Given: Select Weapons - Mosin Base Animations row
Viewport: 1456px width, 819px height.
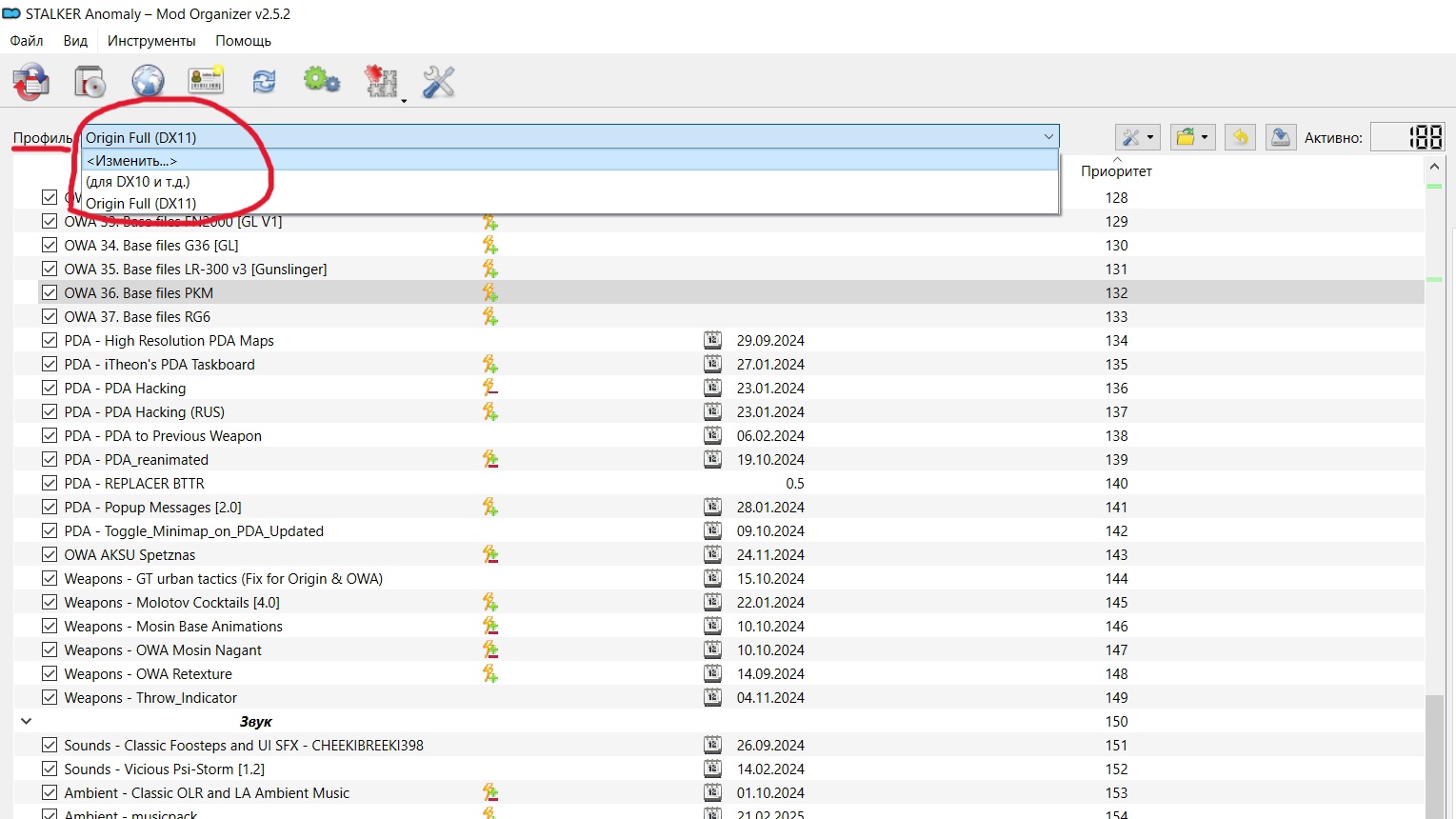Looking at the screenshot, I should [730, 626].
